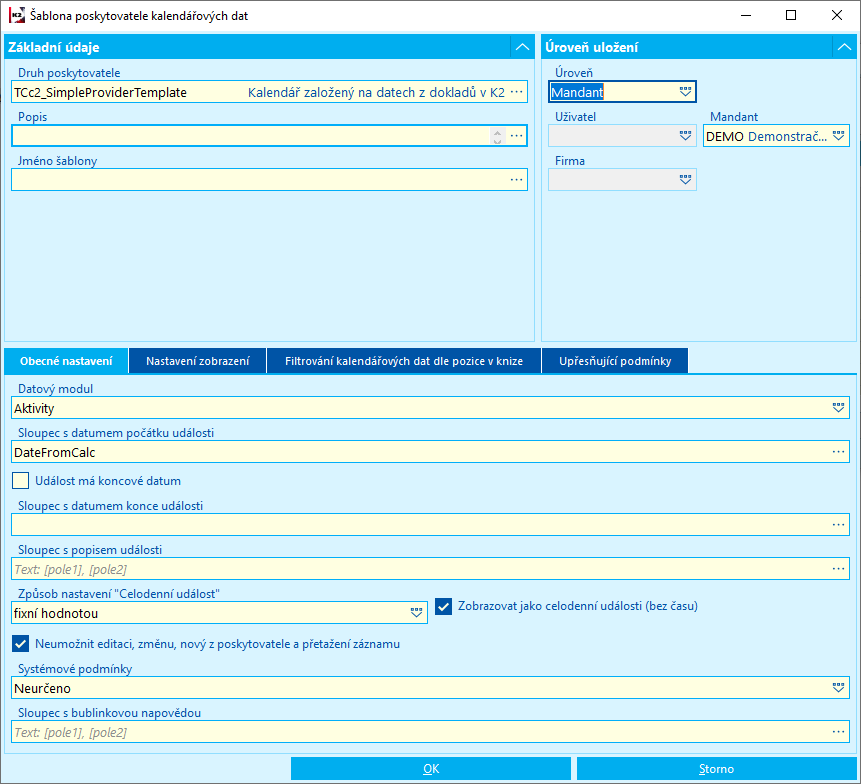Open ellipsis for Sloupec s datumem konce události

coord(838,525)
